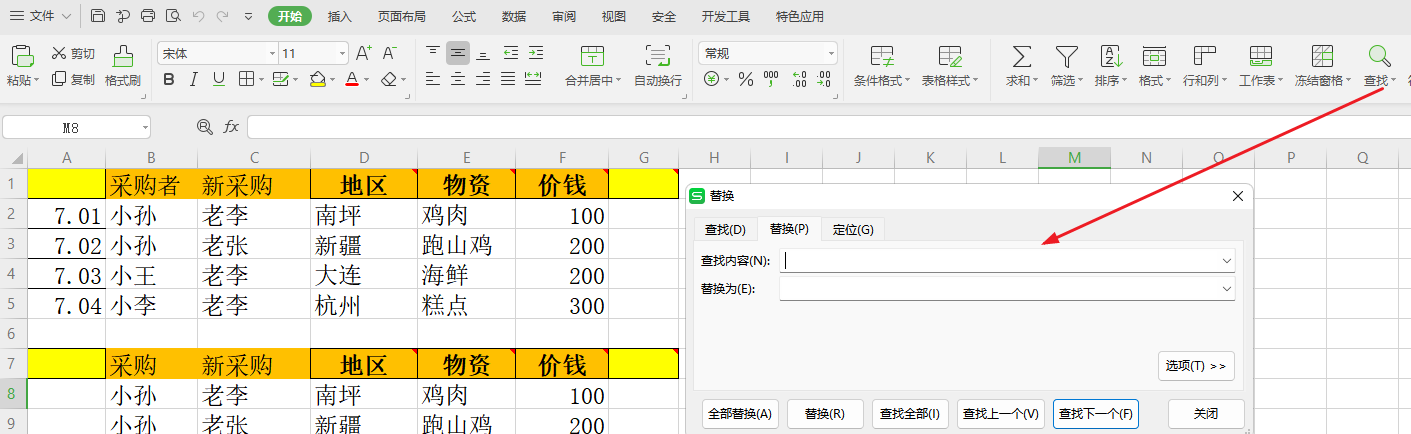Open the 替换为 history dropdown arrow
Viewport: 1411px width, 434px height.
[1227, 289]
